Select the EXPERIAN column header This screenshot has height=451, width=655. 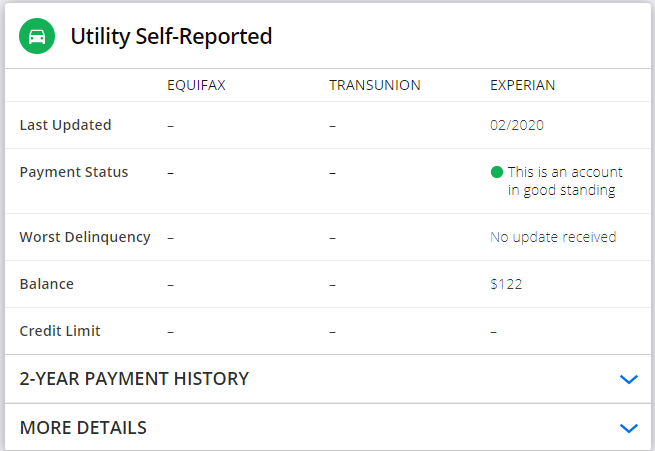(523, 85)
